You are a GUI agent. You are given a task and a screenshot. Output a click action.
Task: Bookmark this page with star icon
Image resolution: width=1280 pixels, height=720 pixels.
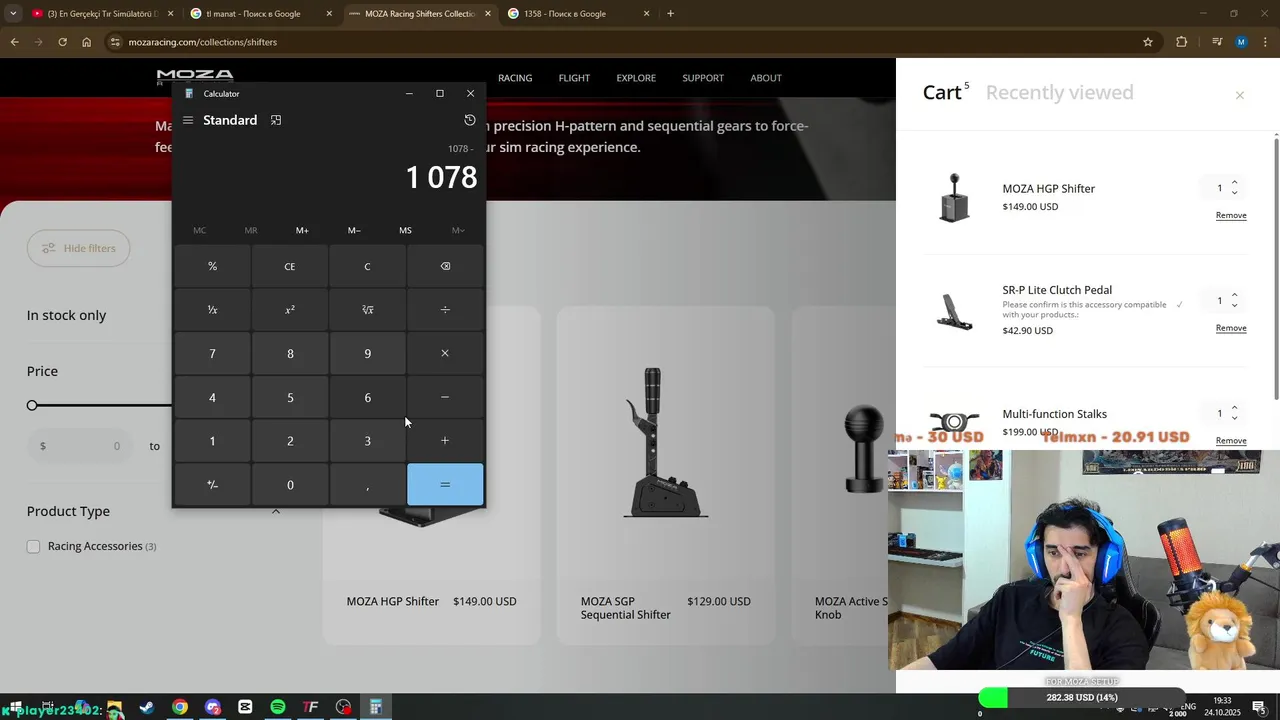coord(1148,42)
